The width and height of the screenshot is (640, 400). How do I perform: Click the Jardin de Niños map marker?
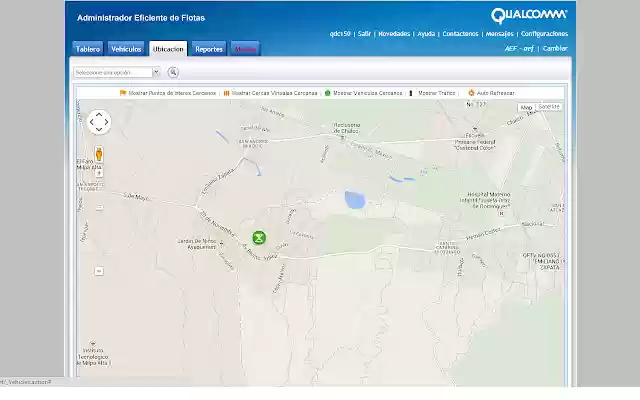click(x=221, y=244)
